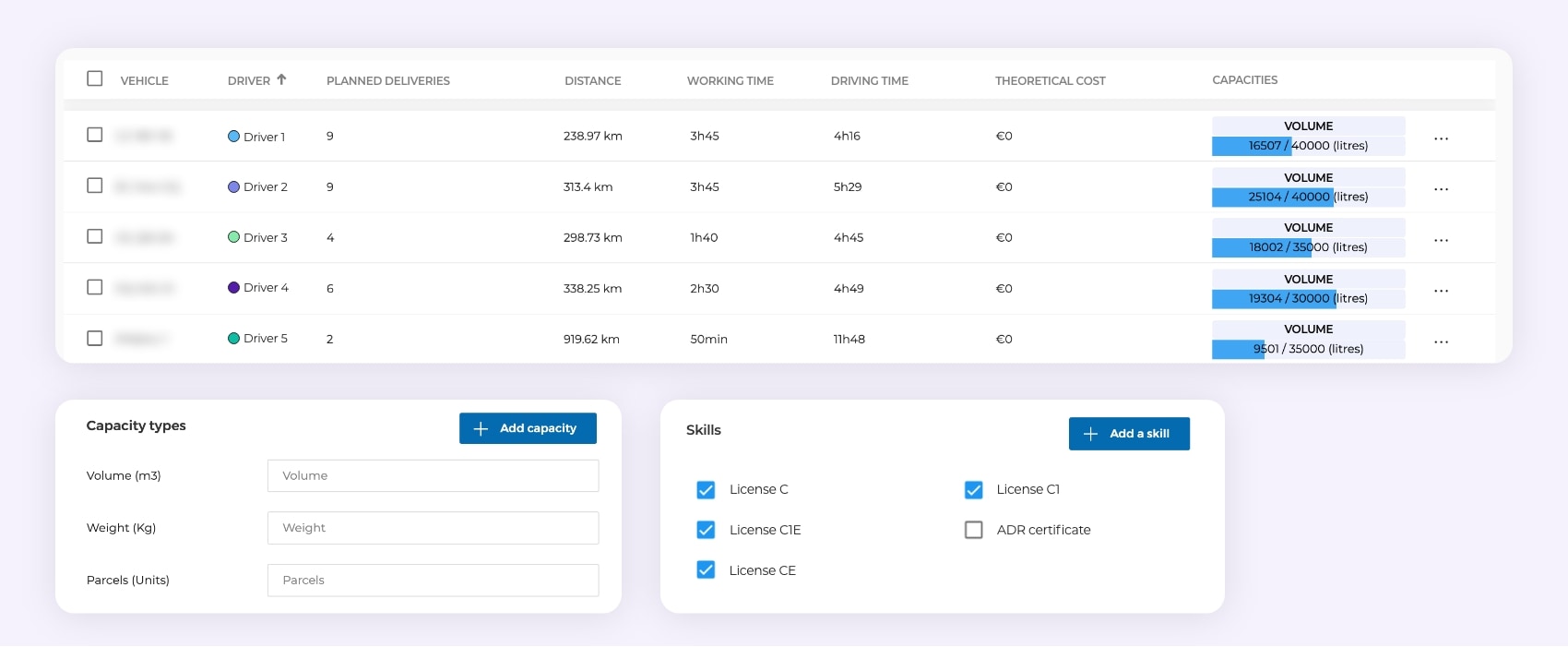Viewport: 1568px width, 647px height.
Task: Click the Volume (m3) input field
Action: point(433,476)
